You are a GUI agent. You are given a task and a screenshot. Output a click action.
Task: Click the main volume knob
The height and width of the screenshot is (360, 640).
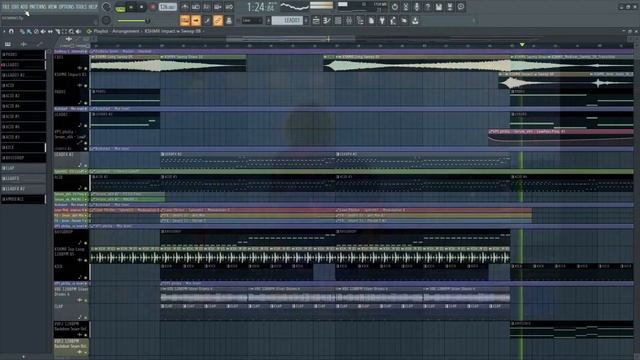106,7
